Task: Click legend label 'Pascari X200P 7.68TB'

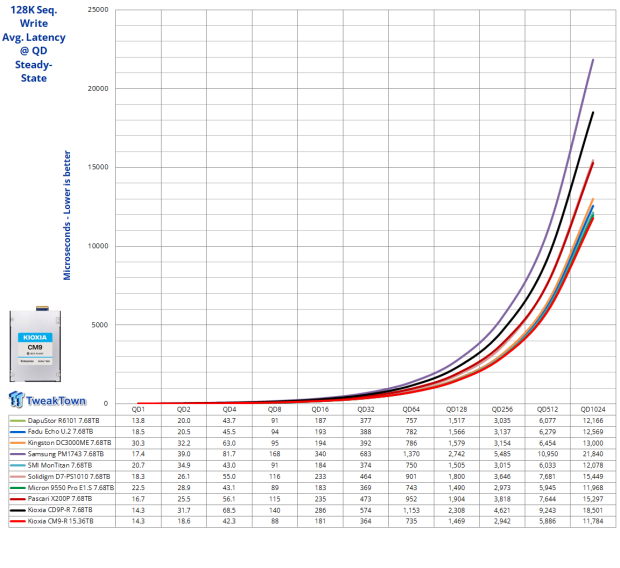Action: [60, 499]
